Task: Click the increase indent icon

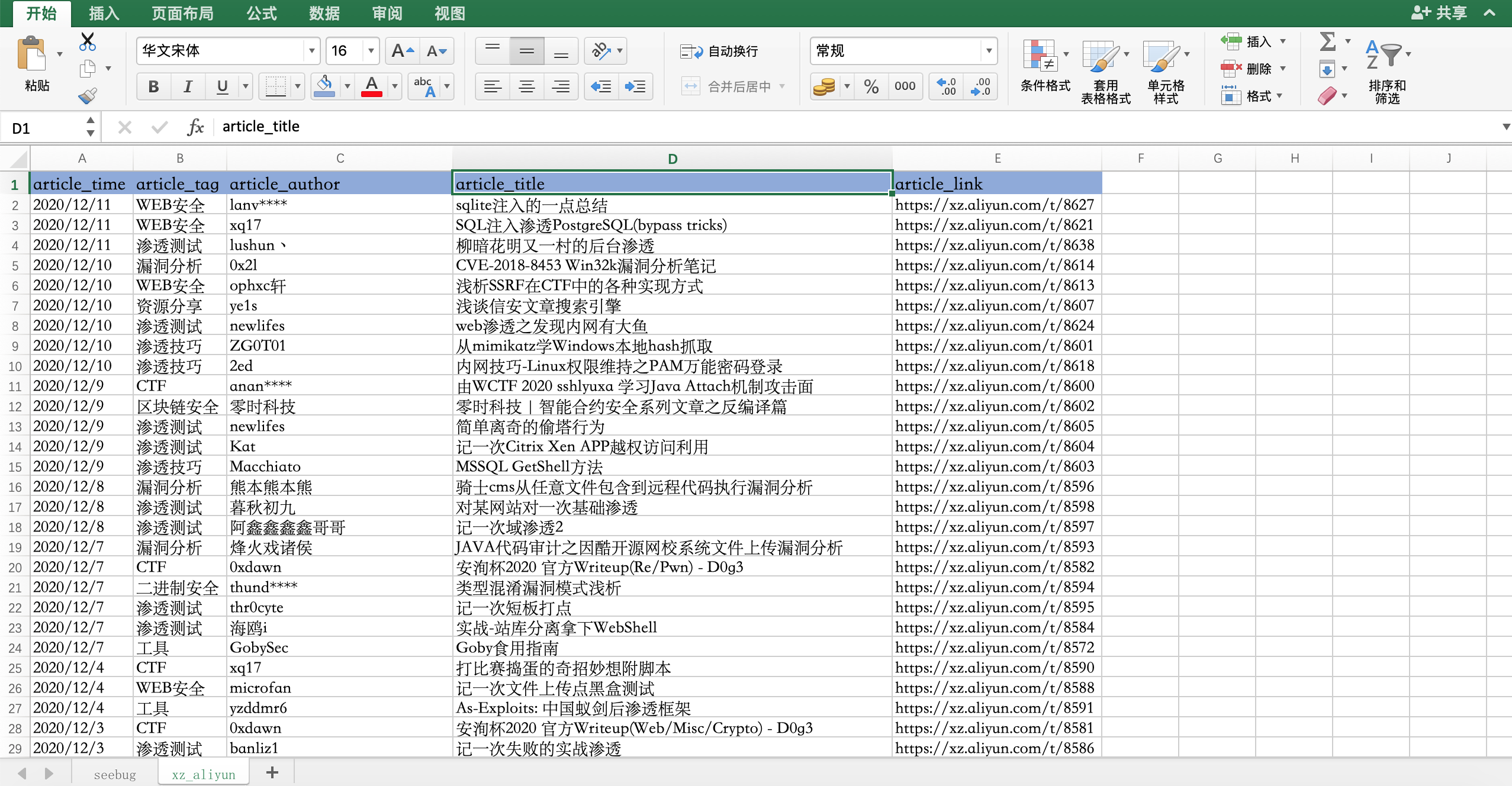Action: 635,87
